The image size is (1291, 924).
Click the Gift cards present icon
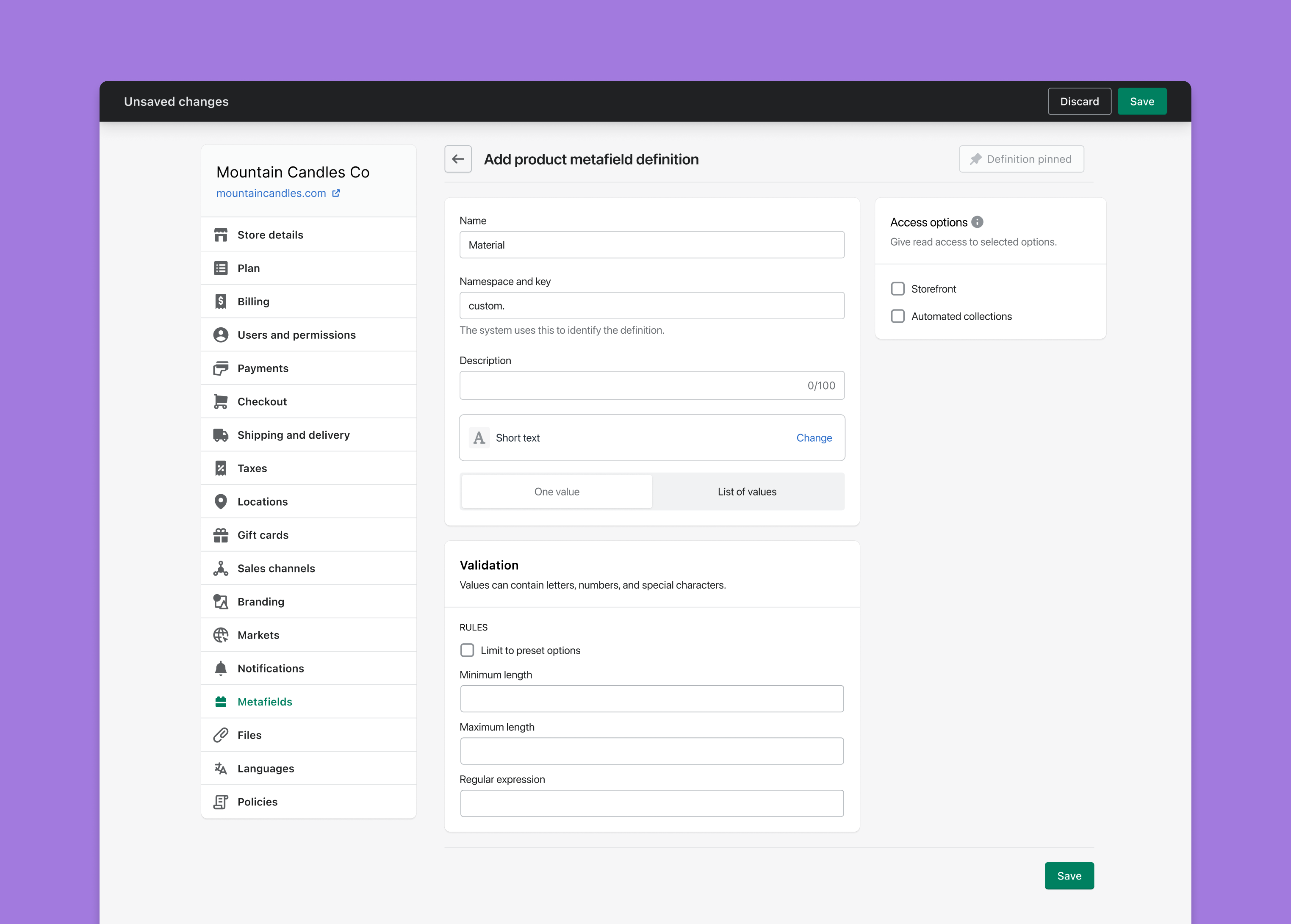coord(221,535)
